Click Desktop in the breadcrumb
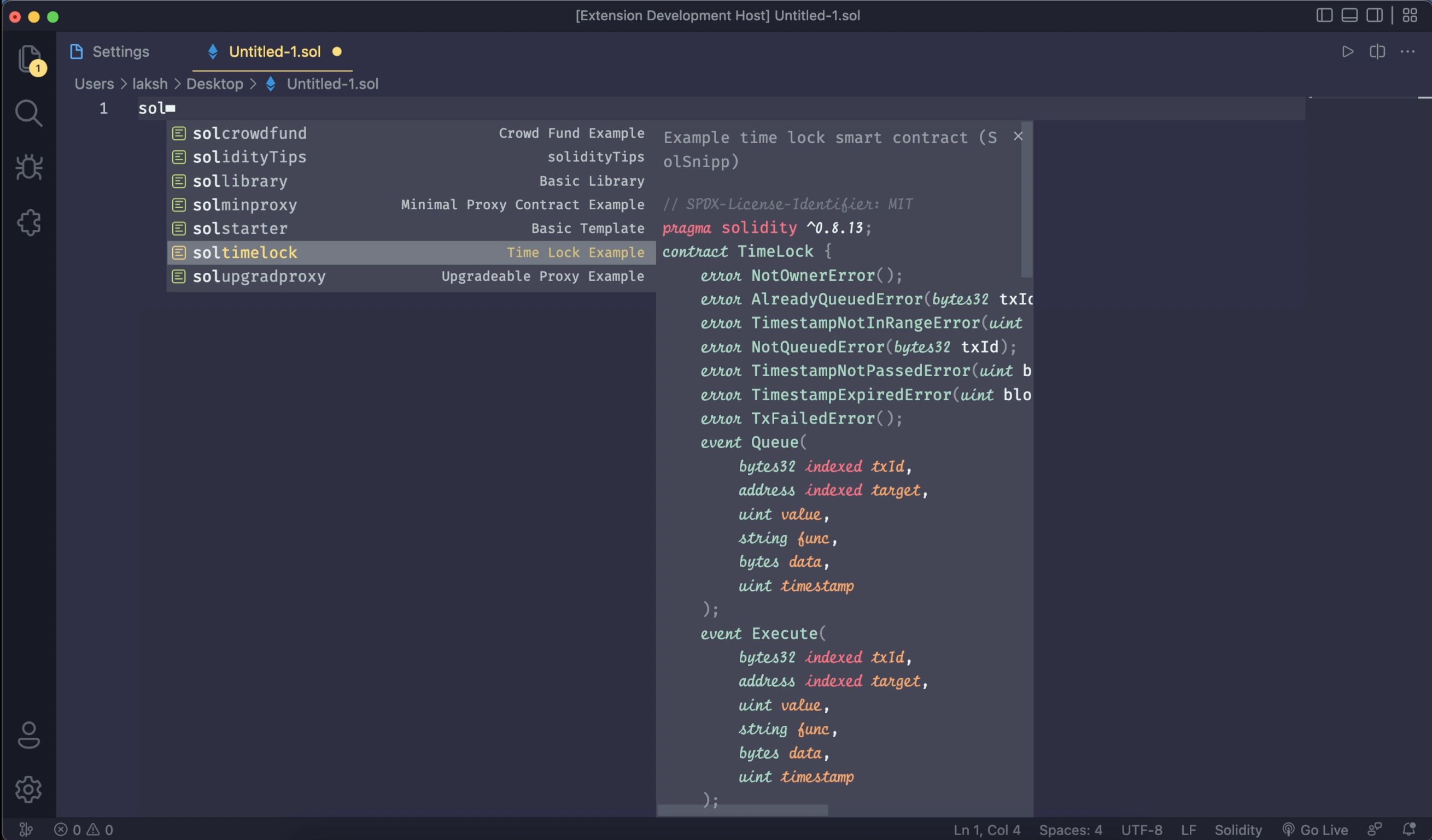 (215, 84)
